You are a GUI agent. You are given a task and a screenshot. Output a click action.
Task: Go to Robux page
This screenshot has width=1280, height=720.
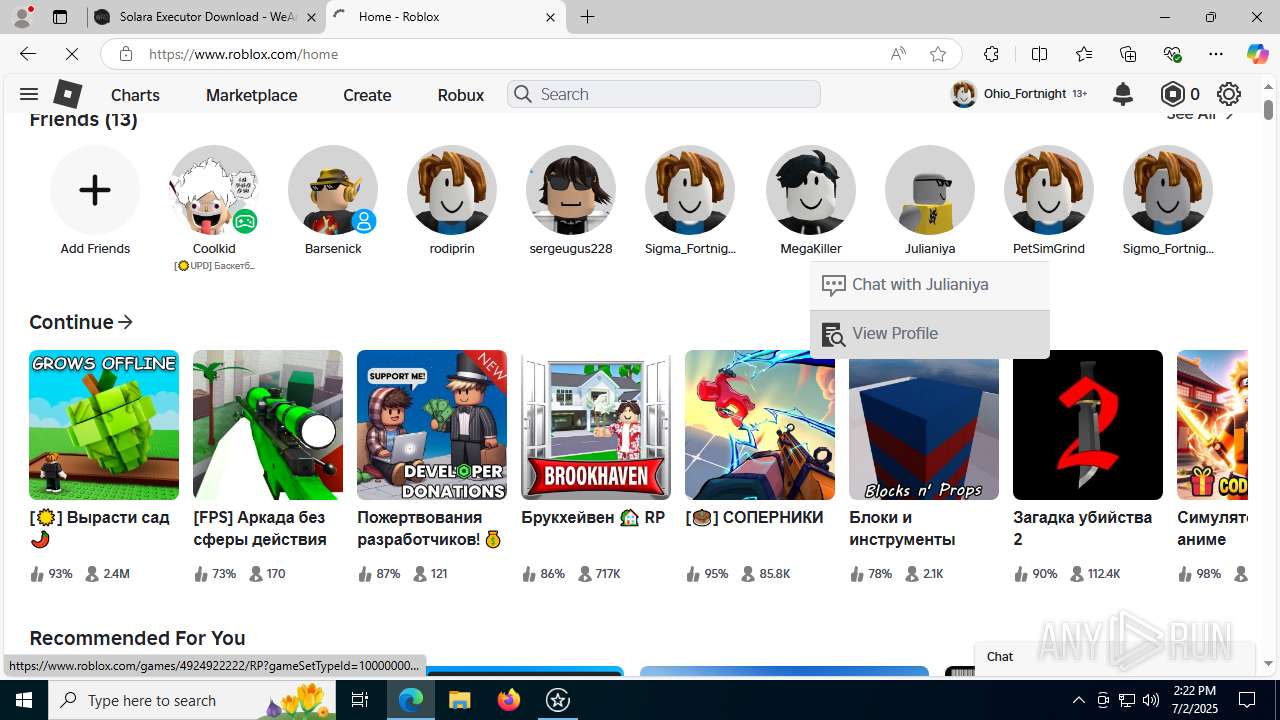pyautogui.click(x=461, y=95)
